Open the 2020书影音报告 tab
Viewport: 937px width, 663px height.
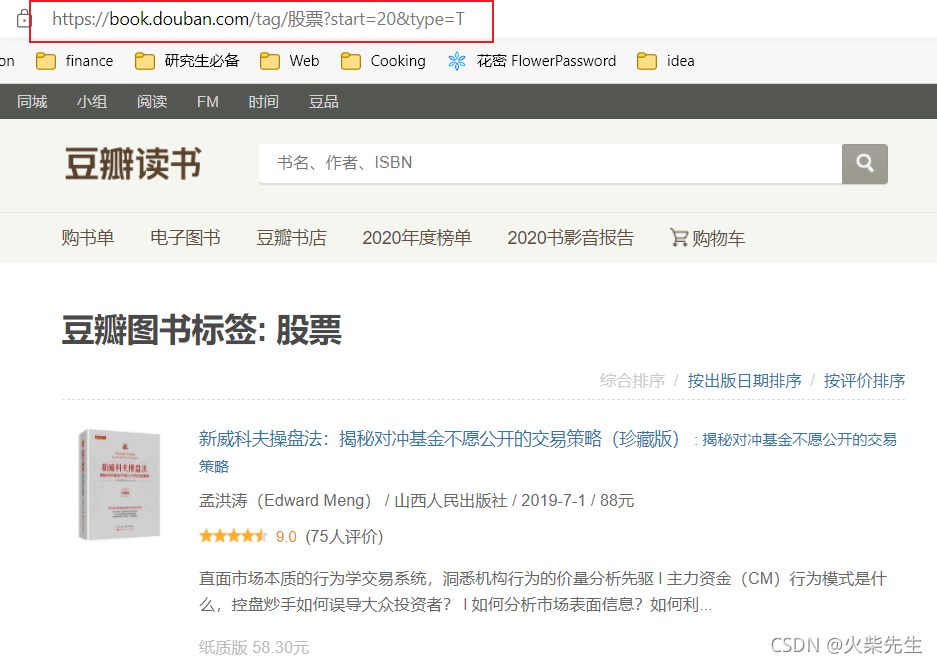click(x=571, y=238)
